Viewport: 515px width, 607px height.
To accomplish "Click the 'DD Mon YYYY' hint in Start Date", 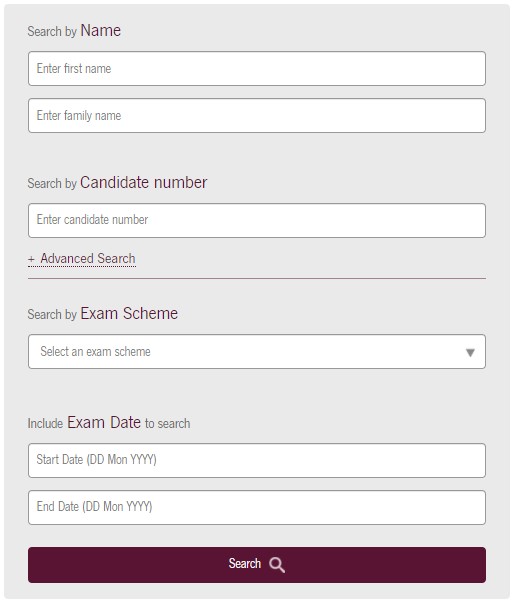I will pos(122,460).
